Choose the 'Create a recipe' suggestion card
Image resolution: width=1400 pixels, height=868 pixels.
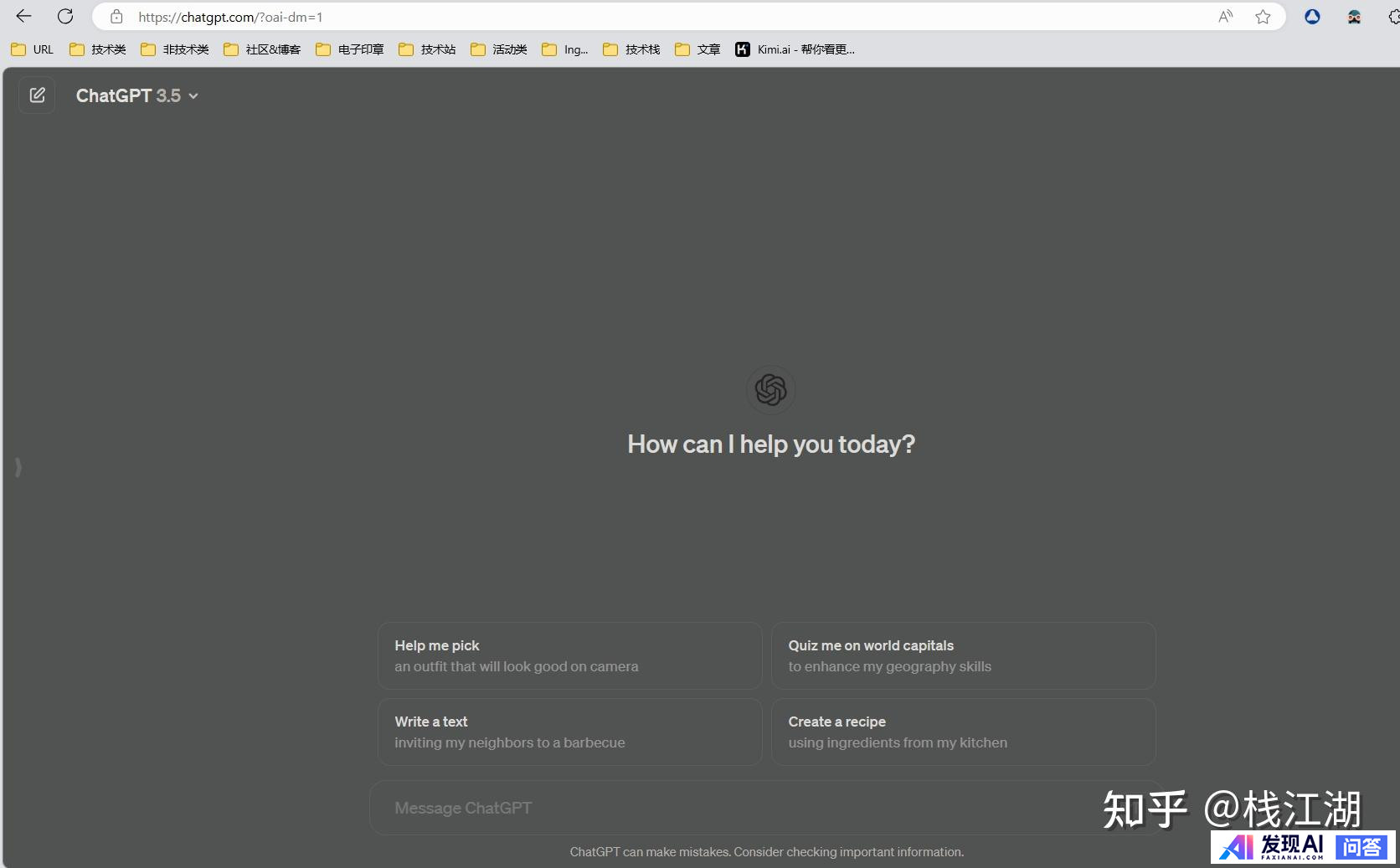(963, 732)
